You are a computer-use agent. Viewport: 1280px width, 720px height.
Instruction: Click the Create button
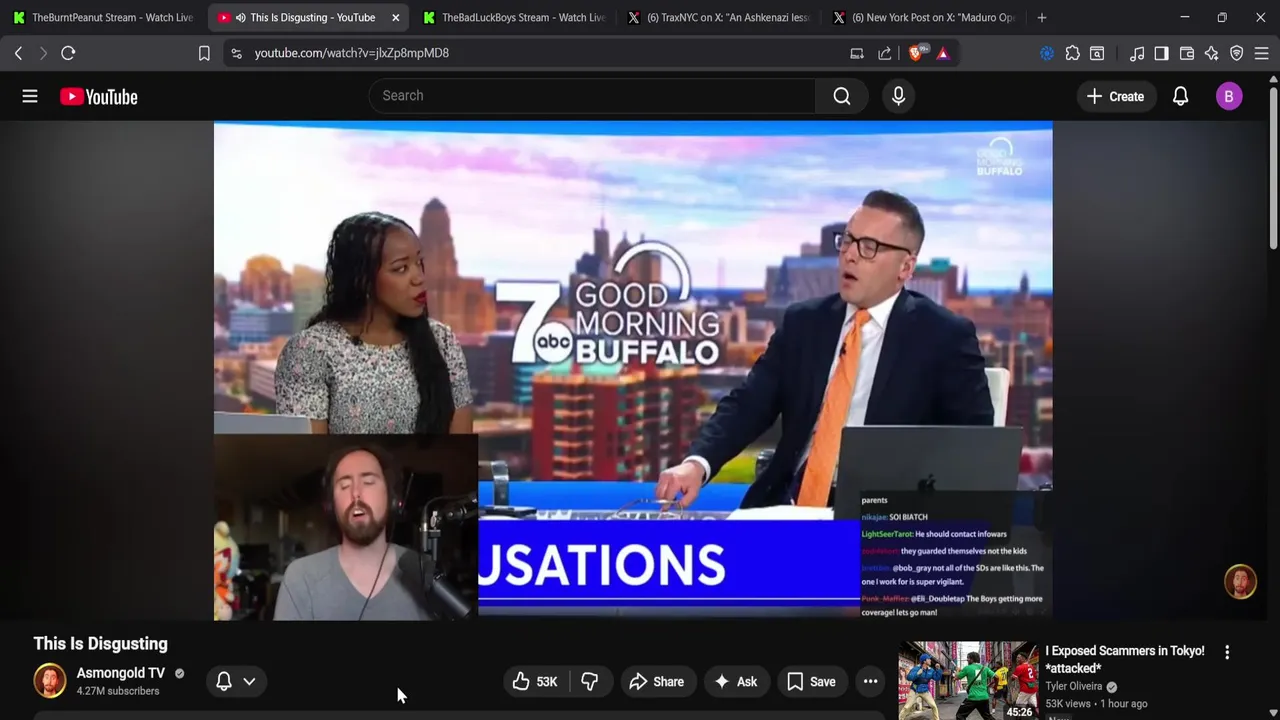pyautogui.click(x=1115, y=96)
